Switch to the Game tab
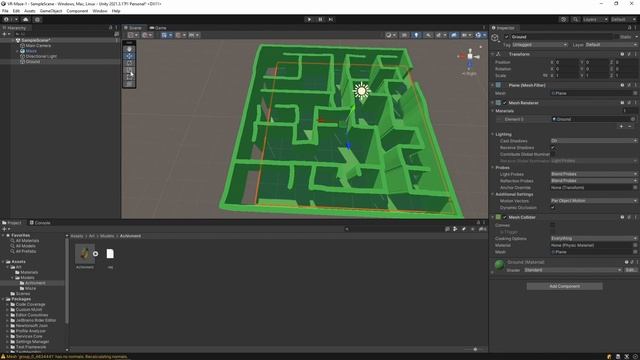The width and height of the screenshot is (640, 360). tap(158, 28)
